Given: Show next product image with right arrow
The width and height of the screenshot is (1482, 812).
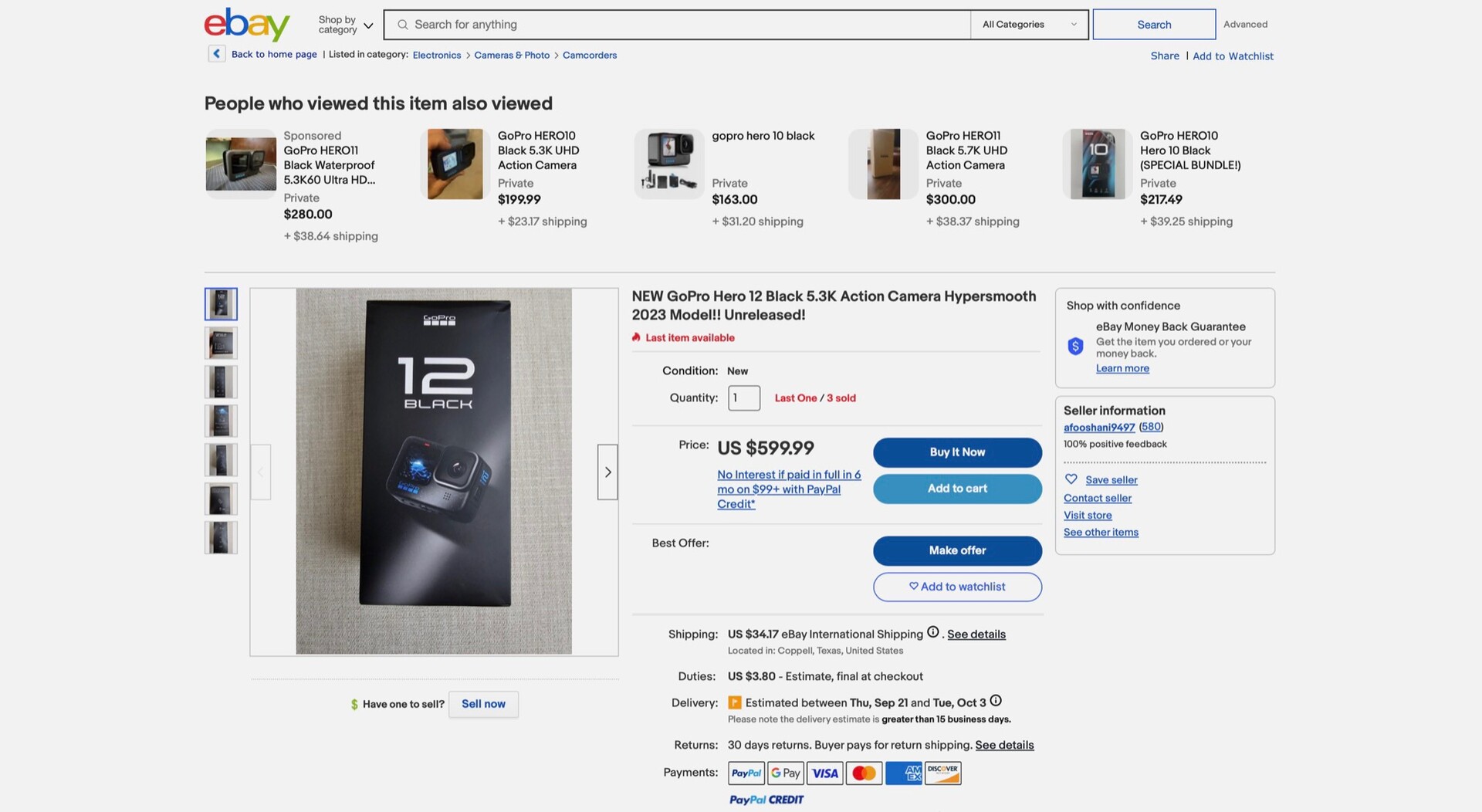Looking at the screenshot, I should point(607,472).
